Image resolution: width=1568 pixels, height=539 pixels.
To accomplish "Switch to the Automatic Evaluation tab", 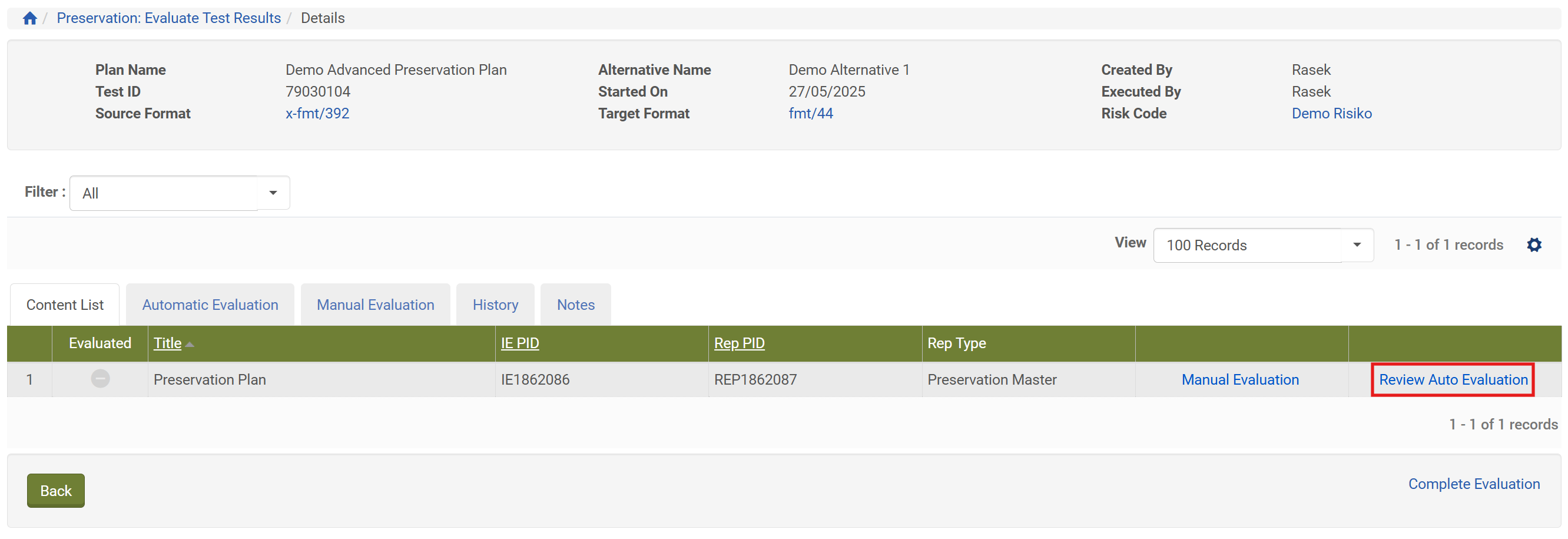I will click(210, 305).
